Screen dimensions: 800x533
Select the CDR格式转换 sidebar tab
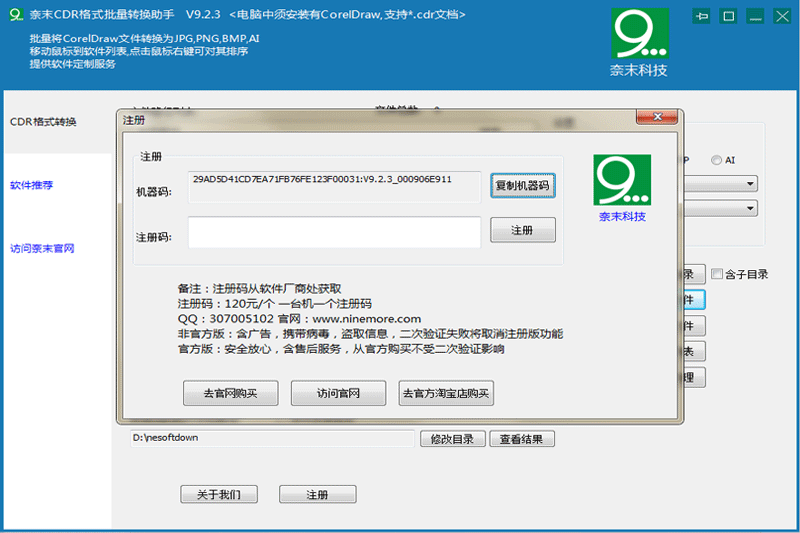click(x=43, y=122)
